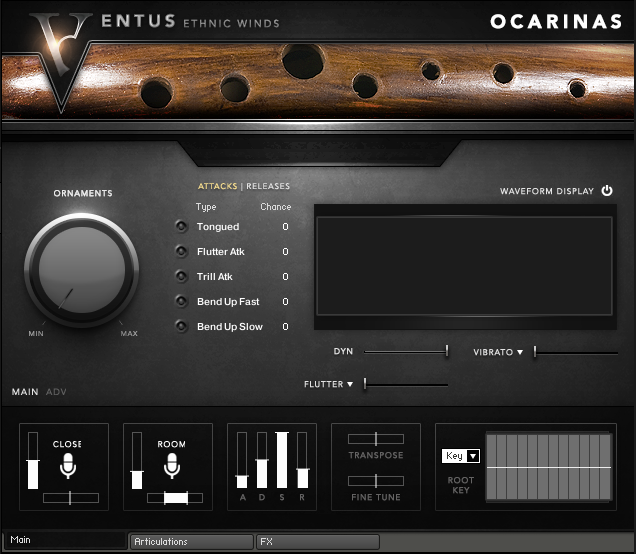The width and height of the screenshot is (636, 554).
Task: Open the Vibrato dropdown menu
Action: (x=498, y=352)
